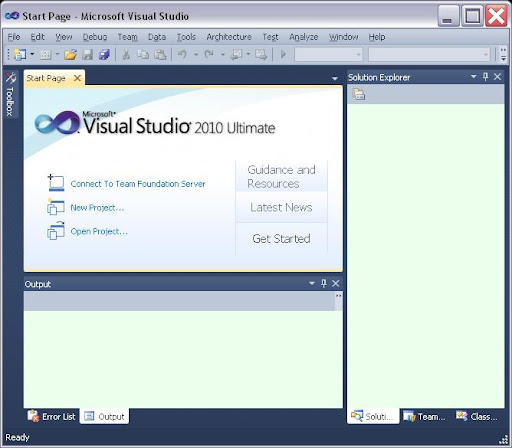Click the Cut scissors icon
The height and width of the screenshot is (448, 512).
click(126, 54)
